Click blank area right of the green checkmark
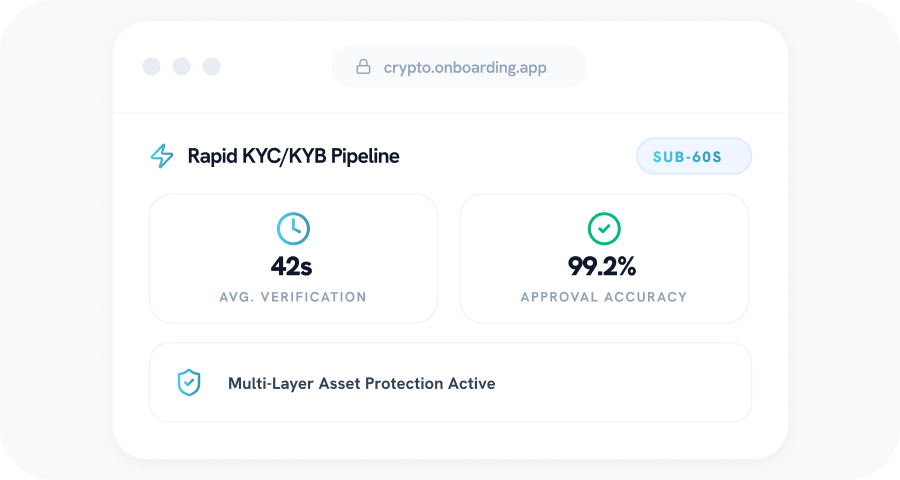The width and height of the screenshot is (900, 480). (690, 229)
